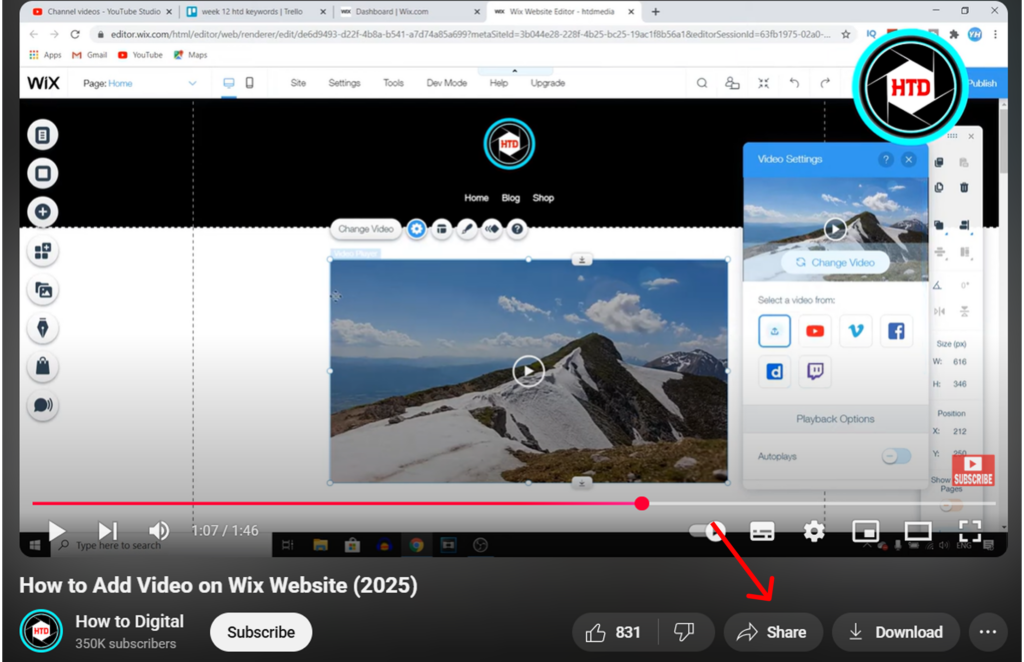Open Video Settings help icon

[886, 159]
